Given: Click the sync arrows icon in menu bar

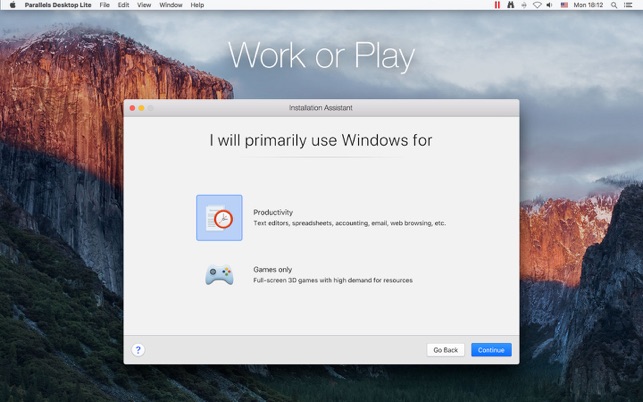Looking at the screenshot, I should point(524,5).
